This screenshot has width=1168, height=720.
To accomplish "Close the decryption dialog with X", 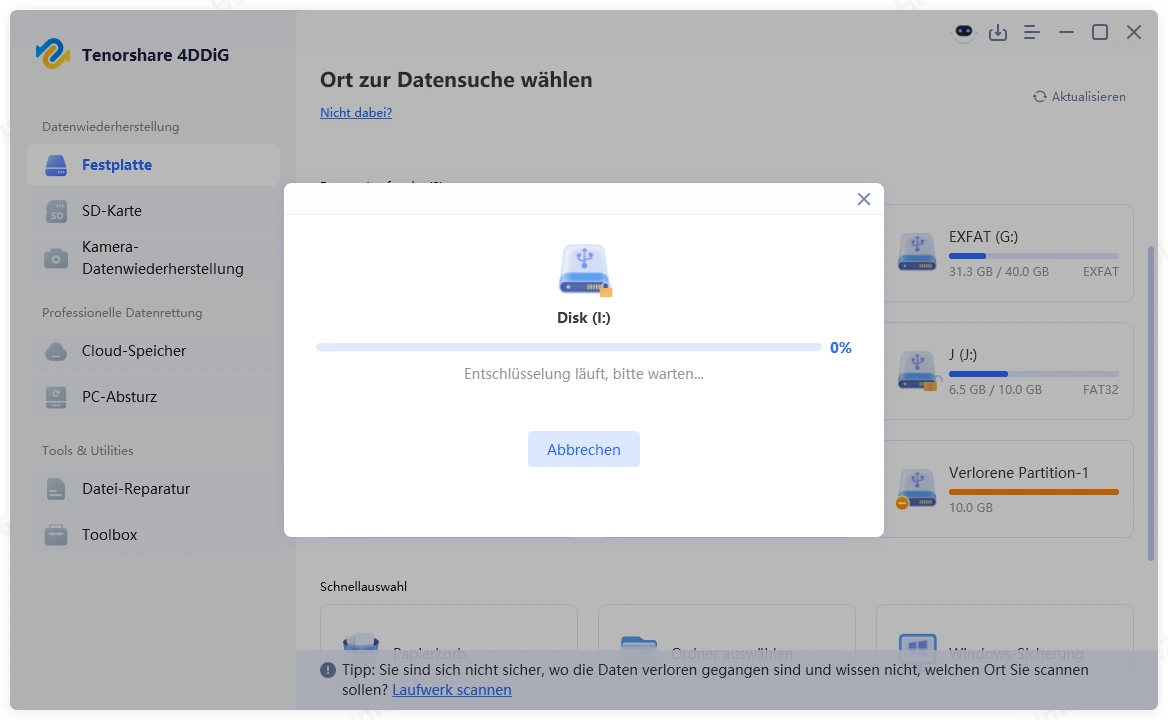I will pos(864,199).
